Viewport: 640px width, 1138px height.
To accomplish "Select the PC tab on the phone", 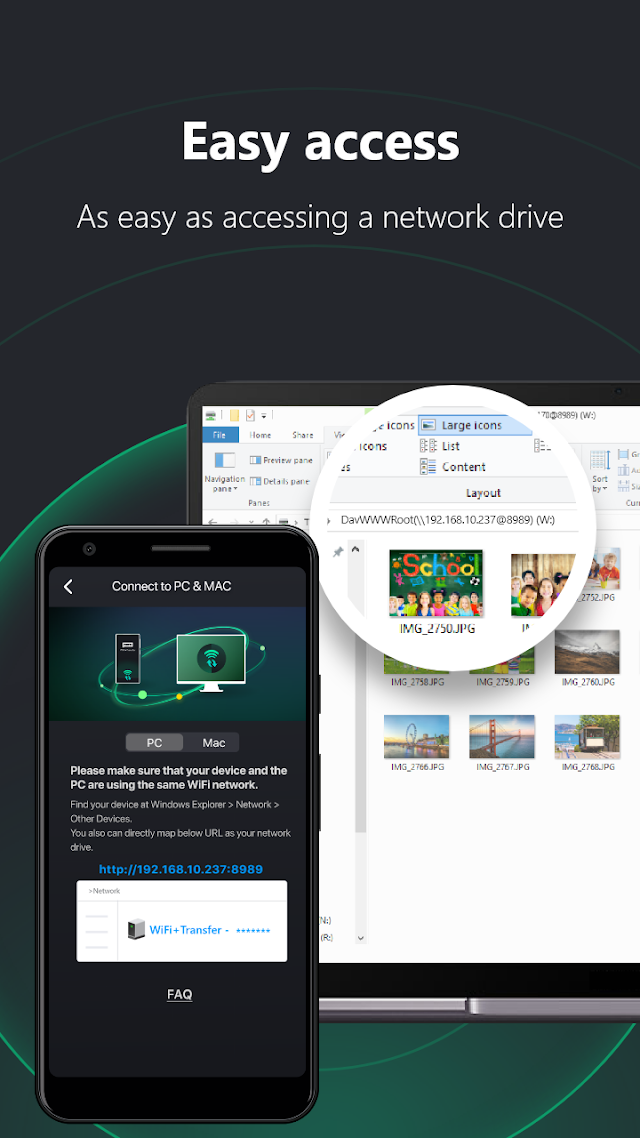I will click(155, 742).
